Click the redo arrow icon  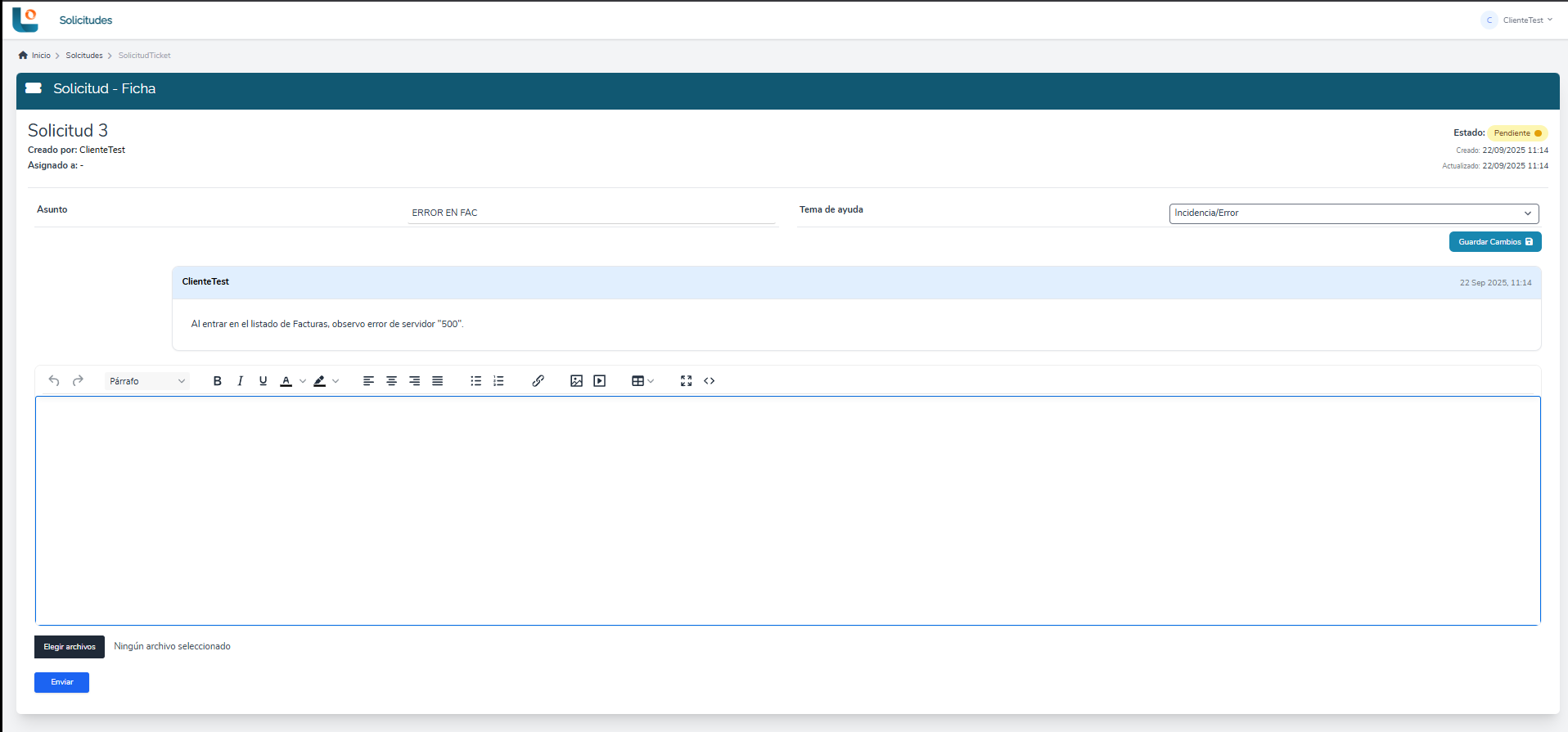click(x=78, y=381)
